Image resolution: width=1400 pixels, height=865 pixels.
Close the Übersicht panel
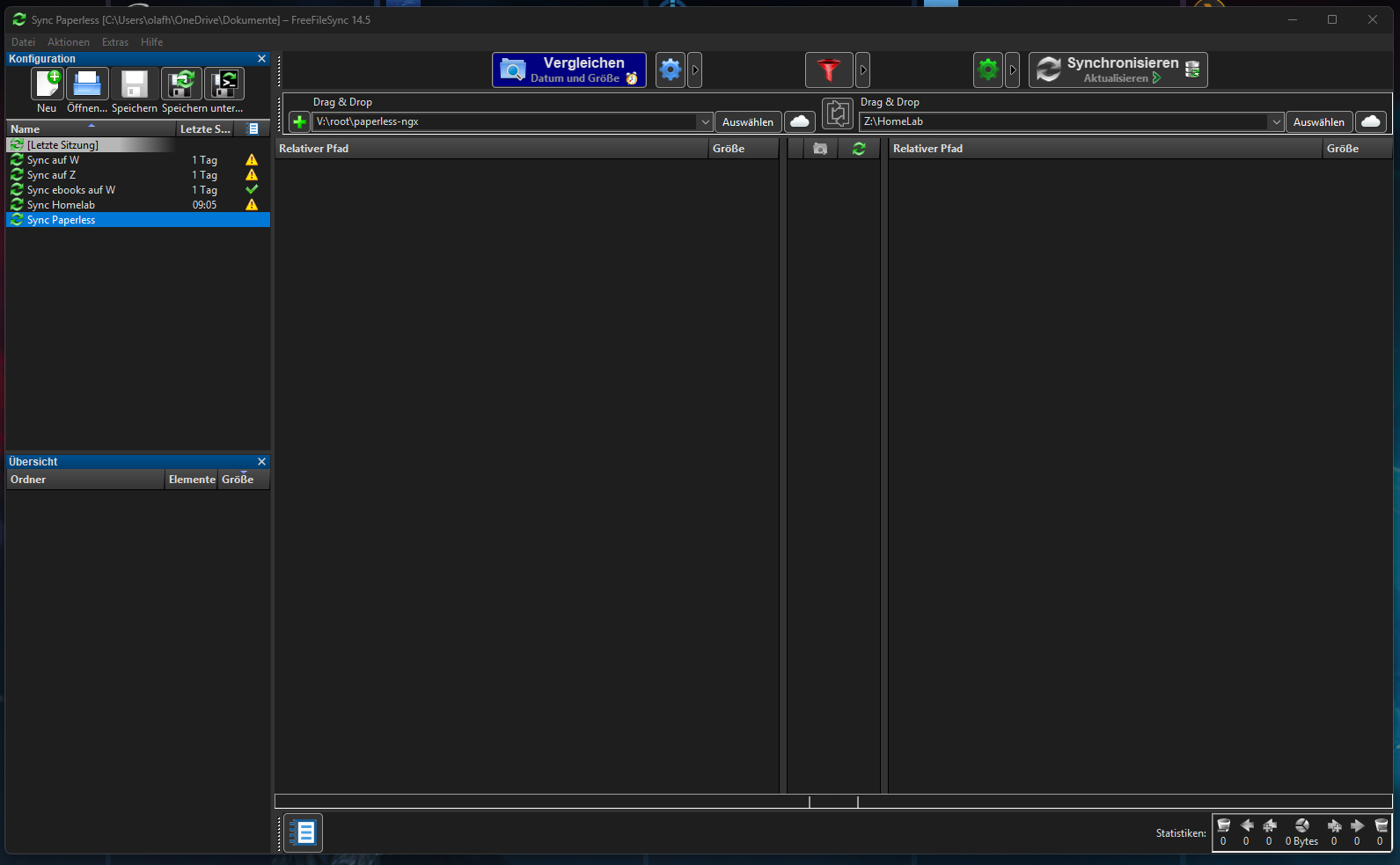pos(261,462)
